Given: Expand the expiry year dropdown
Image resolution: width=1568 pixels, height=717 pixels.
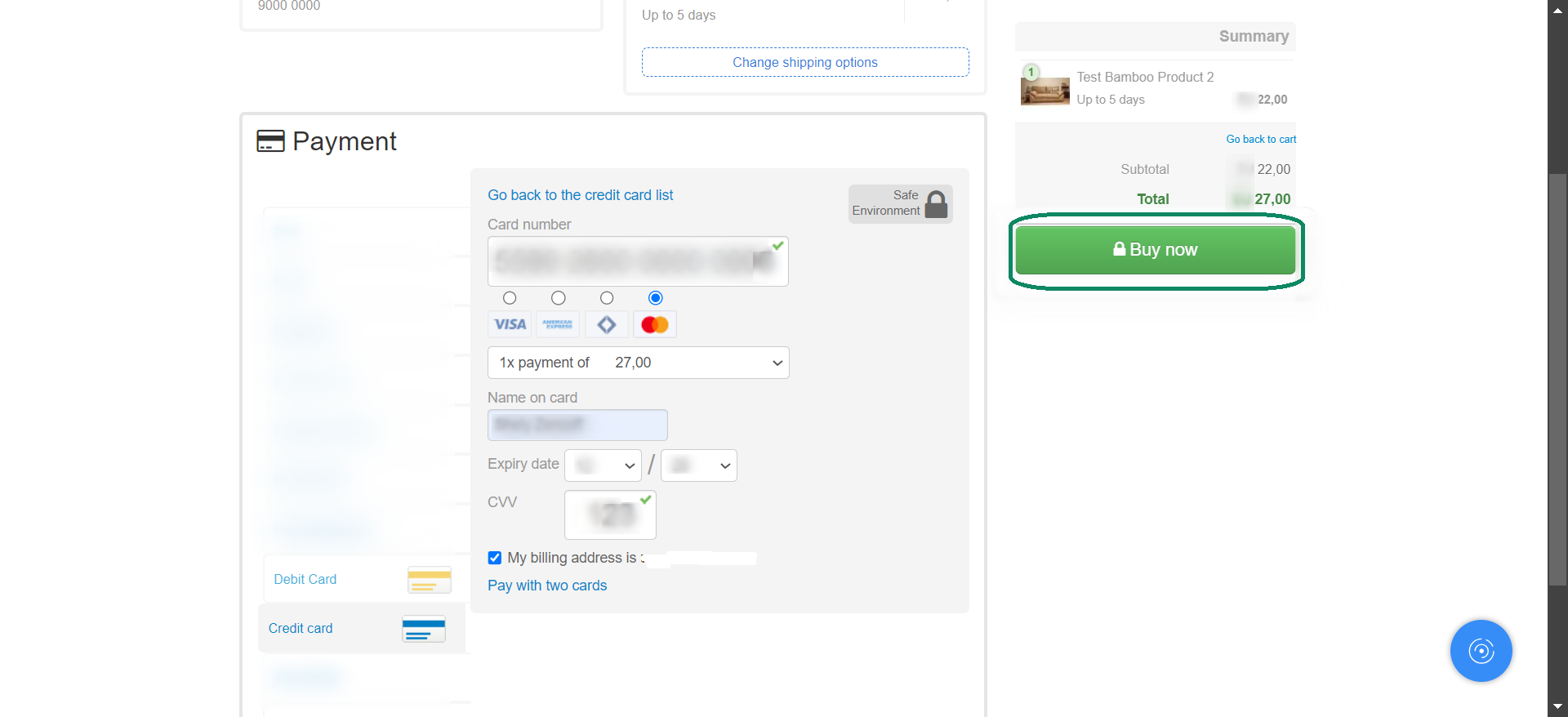Looking at the screenshot, I should click(698, 465).
